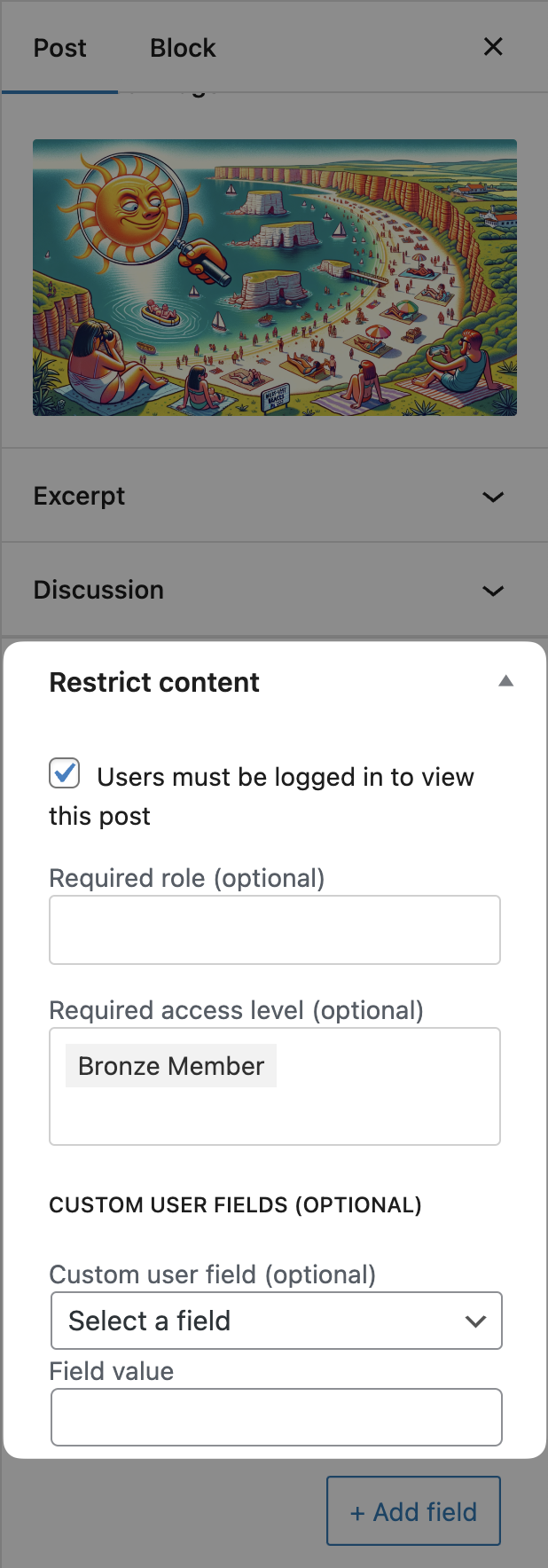Click the 'Required role (optional)' label

[x=187, y=878]
